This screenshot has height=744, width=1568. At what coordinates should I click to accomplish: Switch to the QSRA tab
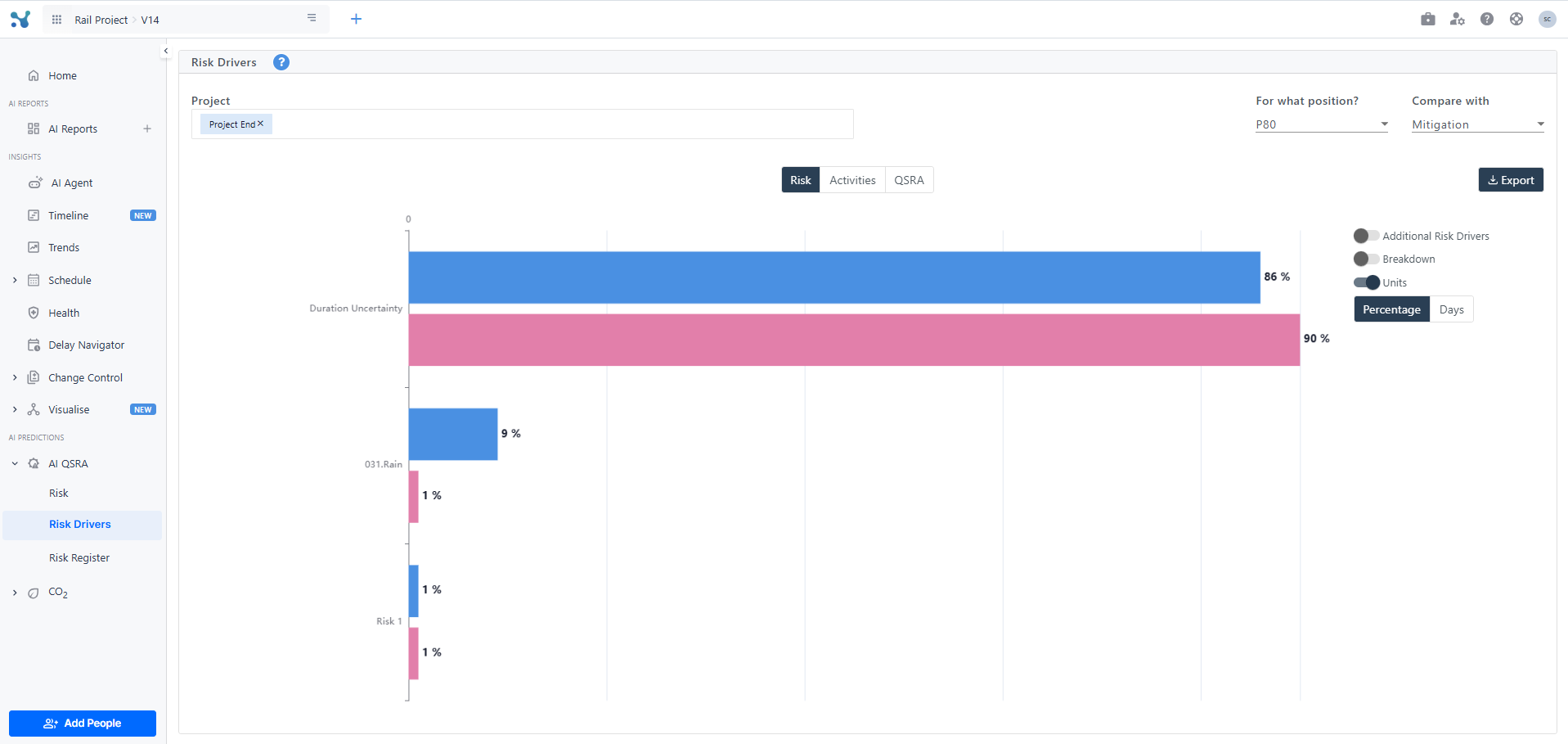[909, 180]
